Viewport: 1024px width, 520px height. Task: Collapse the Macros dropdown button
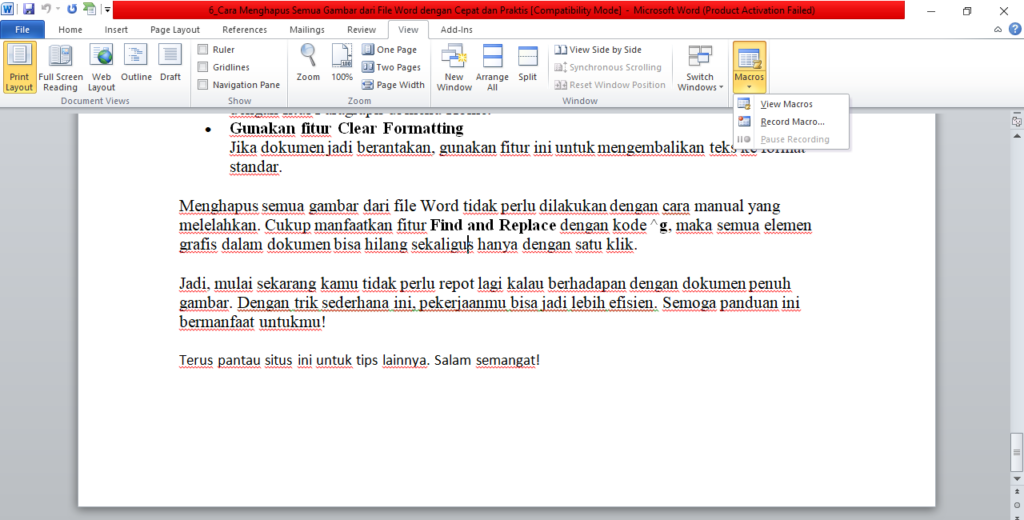[749, 67]
